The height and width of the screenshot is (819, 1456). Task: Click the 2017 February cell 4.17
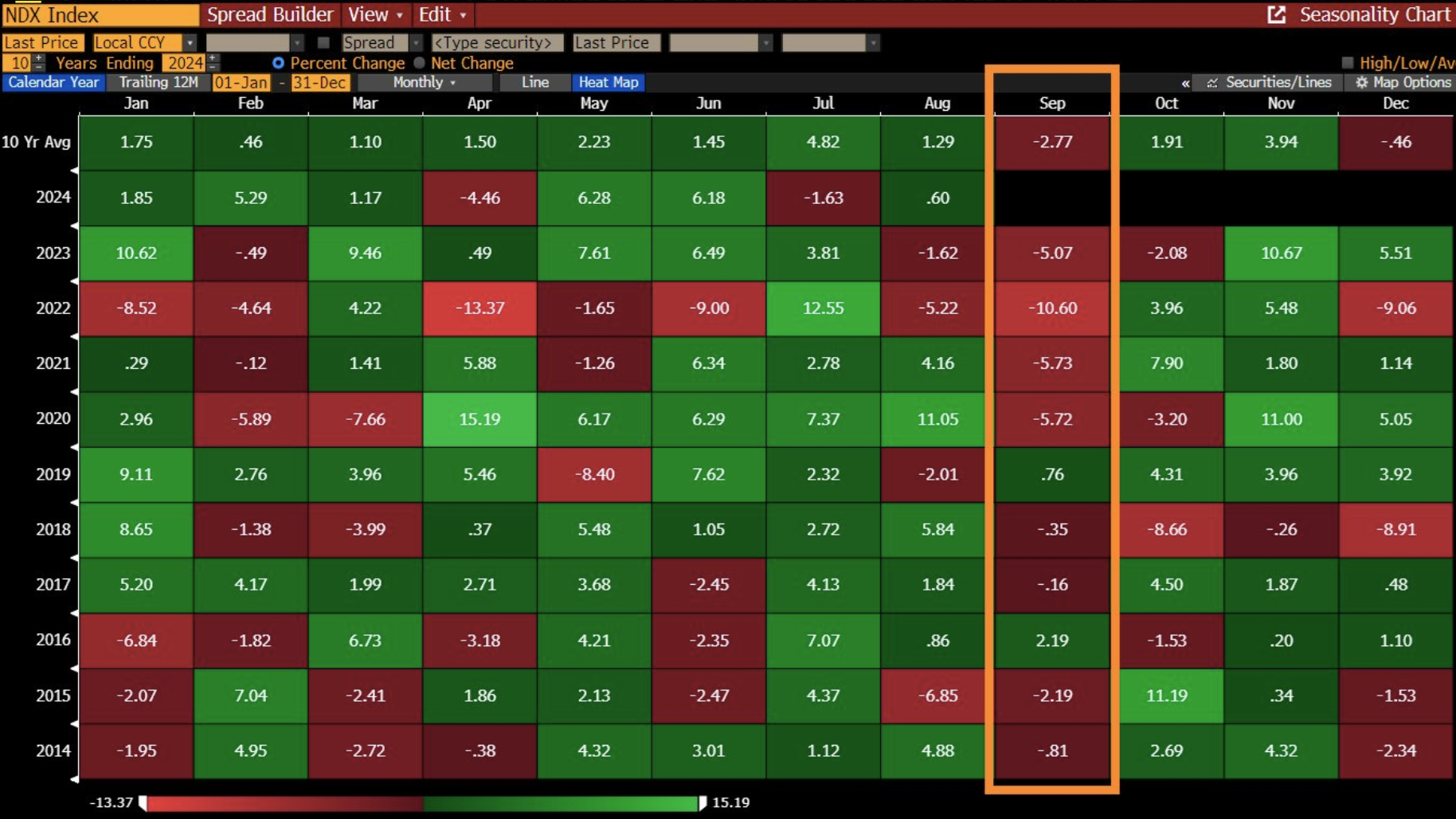[251, 585]
